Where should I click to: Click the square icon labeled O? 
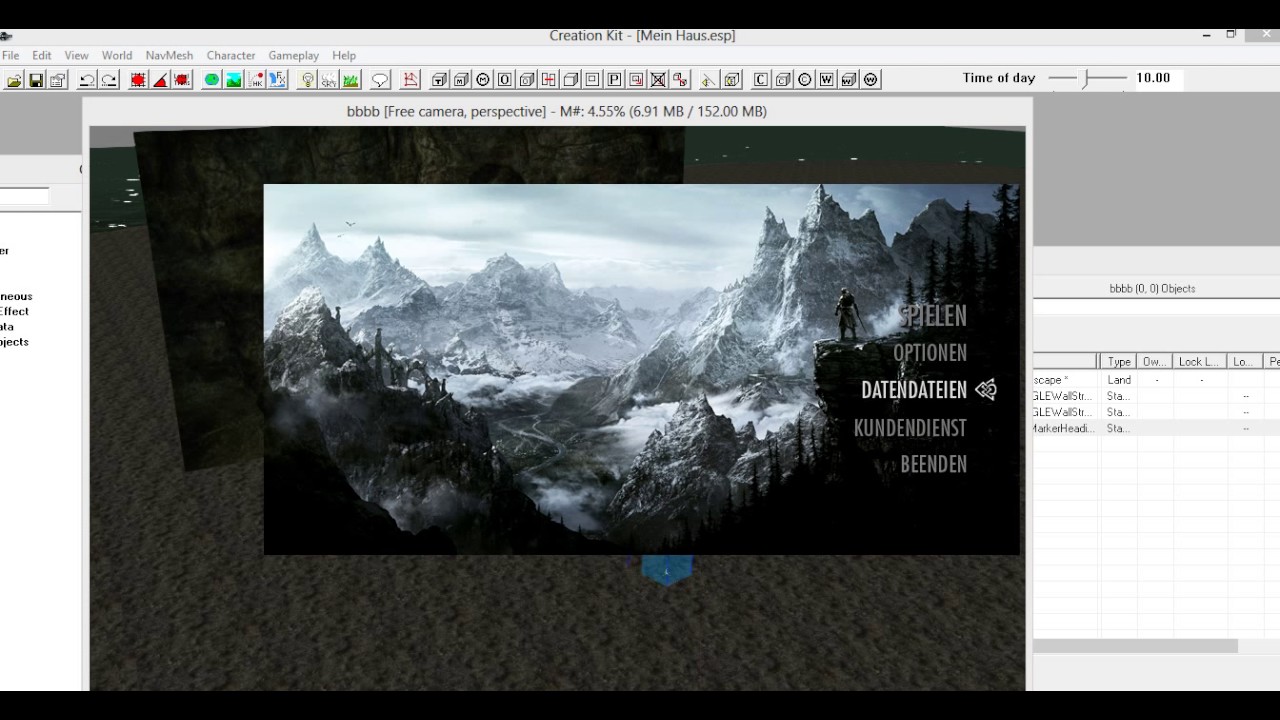[x=504, y=79]
